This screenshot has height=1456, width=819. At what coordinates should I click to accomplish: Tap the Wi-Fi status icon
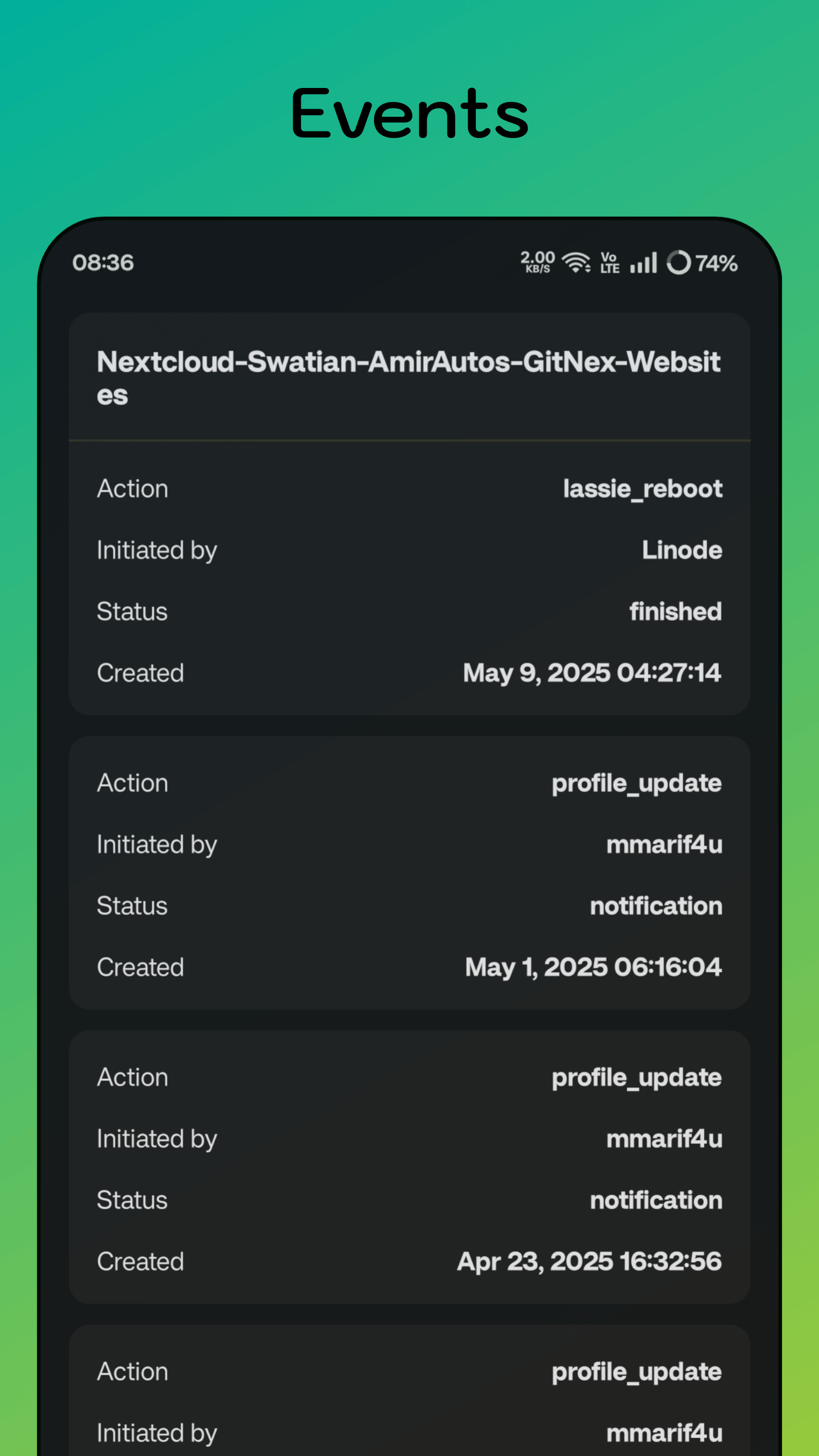coord(576,263)
